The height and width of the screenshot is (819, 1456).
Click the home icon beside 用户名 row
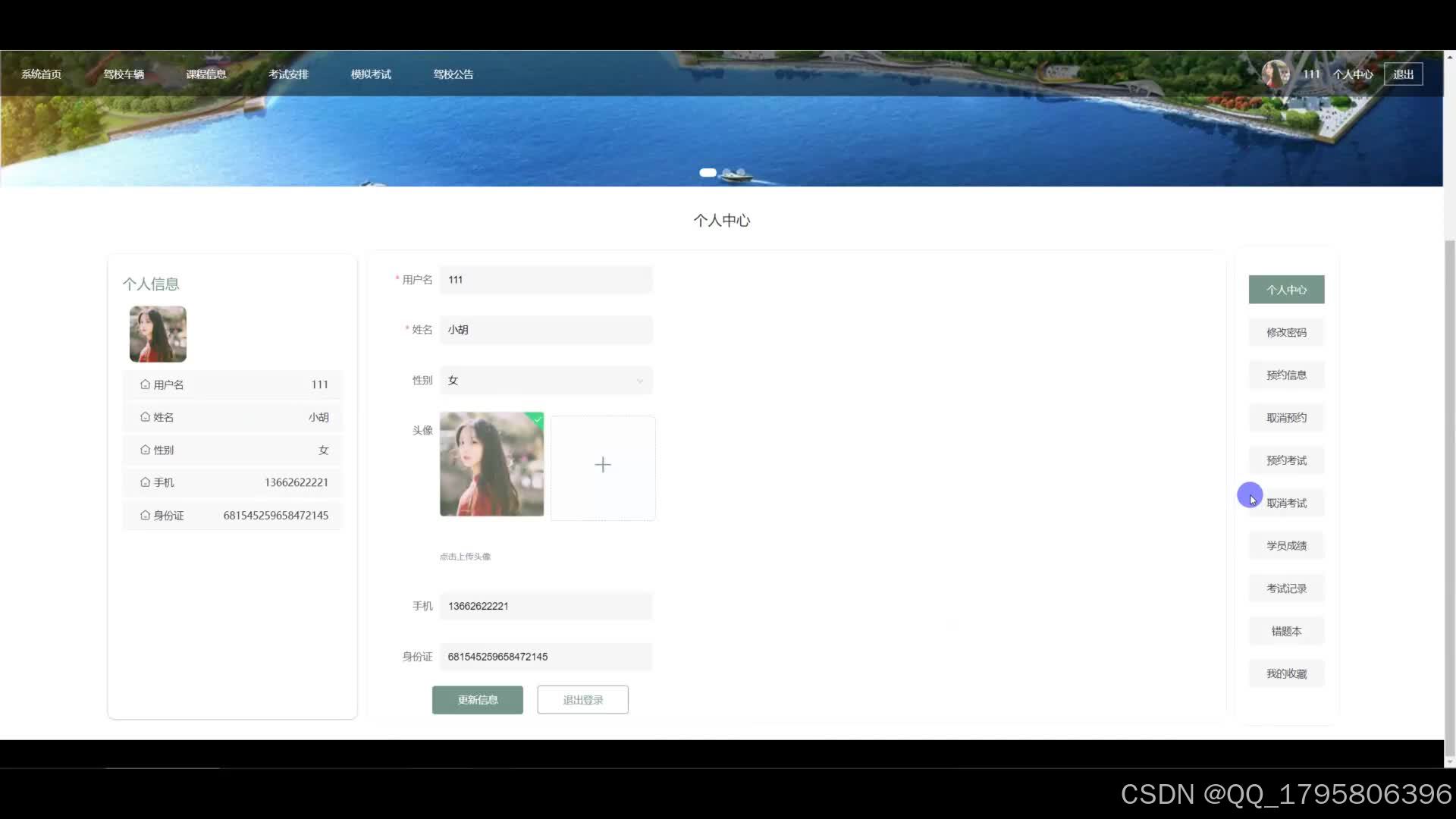tap(145, 384)
